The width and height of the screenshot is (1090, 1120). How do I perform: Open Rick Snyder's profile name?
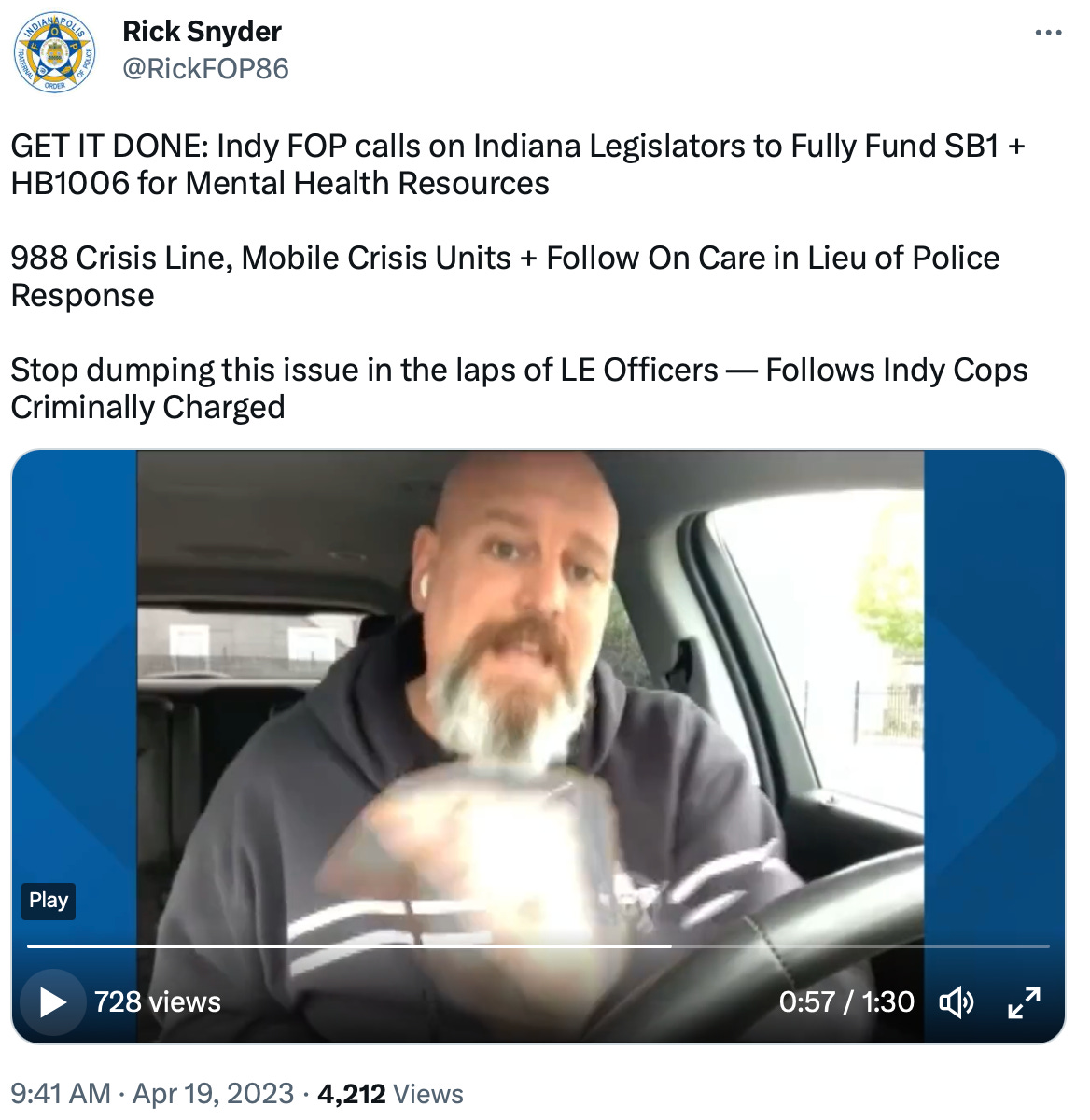tap(202, 32)
